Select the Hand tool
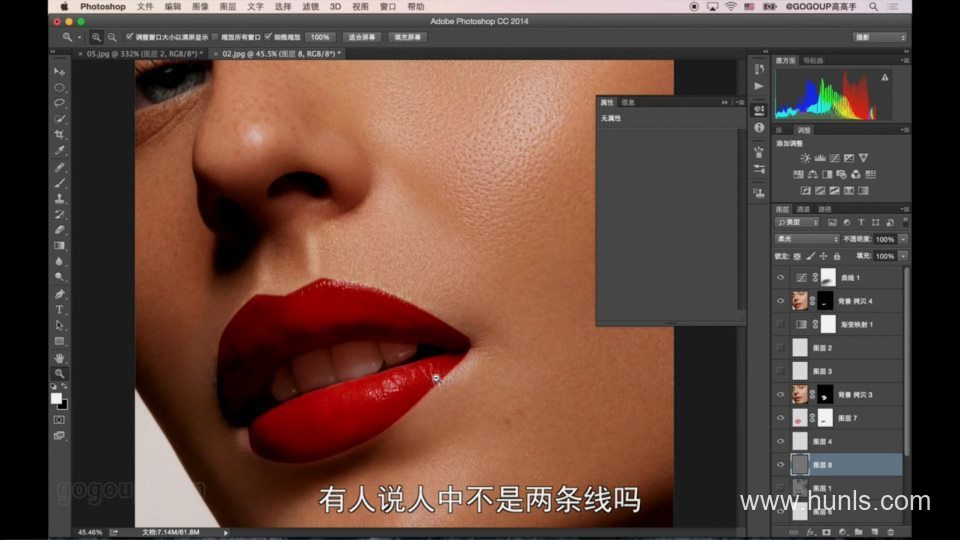This screenshot has height=540, width=960. (59, 358)
